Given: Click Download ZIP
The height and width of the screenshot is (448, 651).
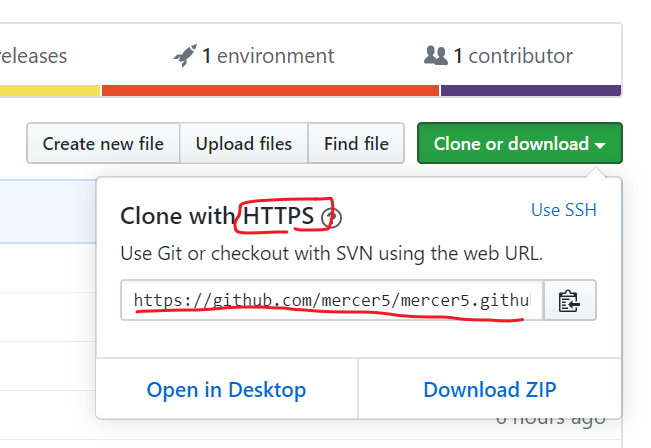Looking at the screenshot, I should click(490, 389).
